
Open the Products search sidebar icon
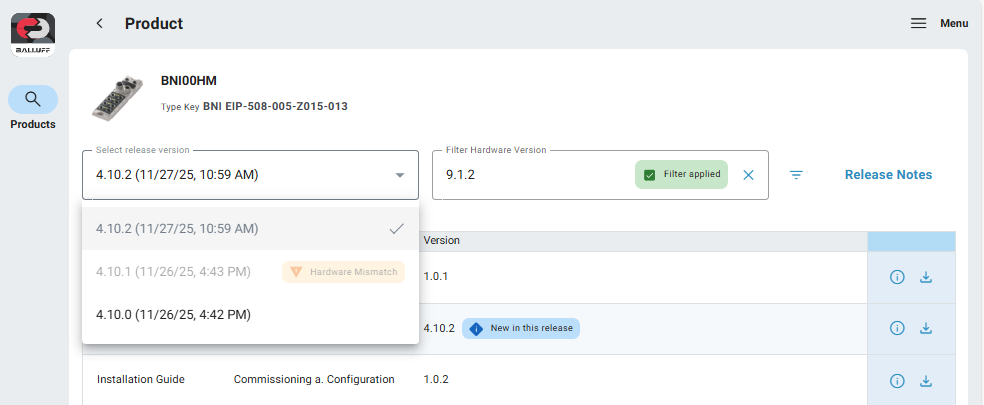coord(33,99)
